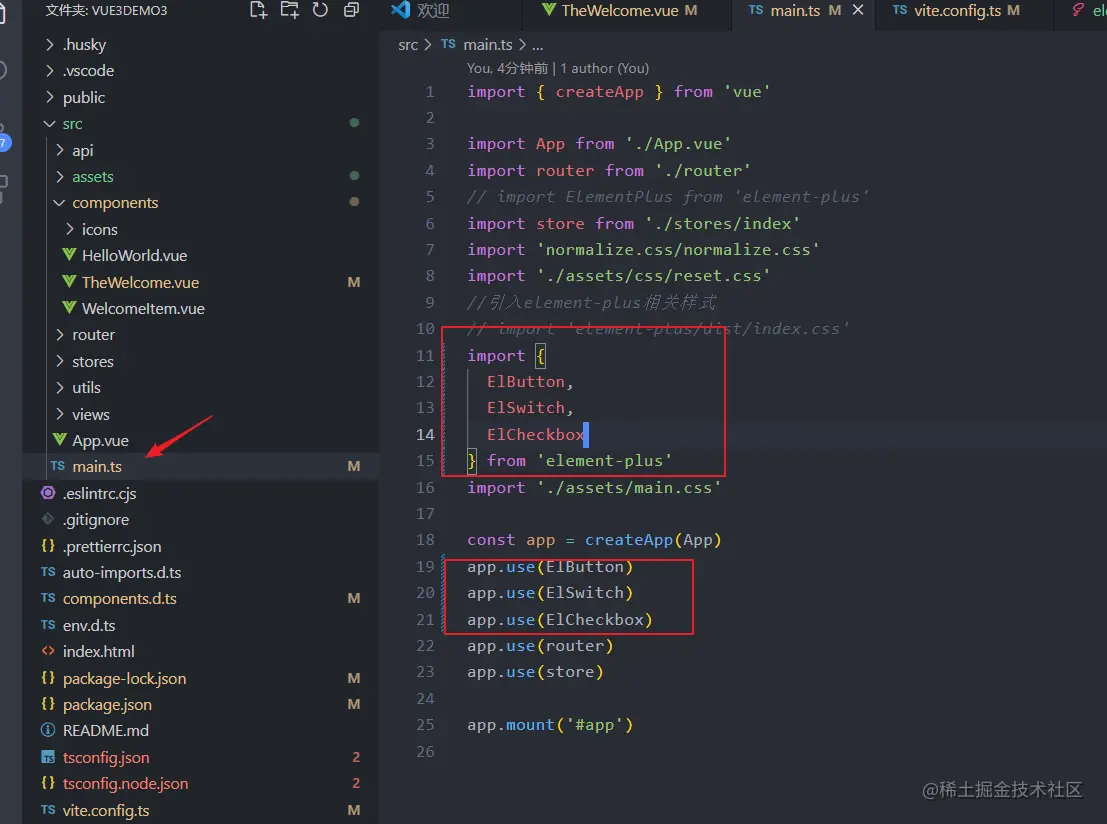Switch to the TheWelcome.vue tab
The image size is (1107, 824).
[620, 11]
